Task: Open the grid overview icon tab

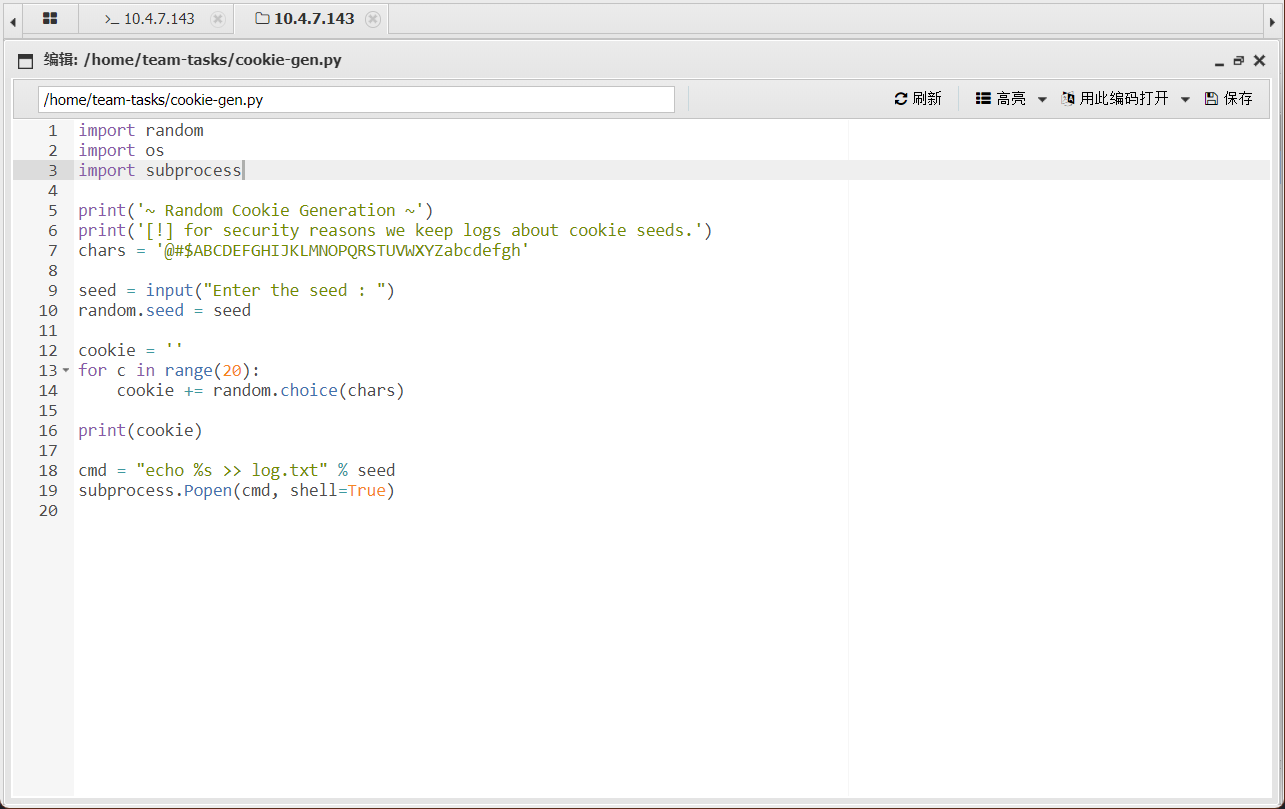Action: click(x=50, y=19)
